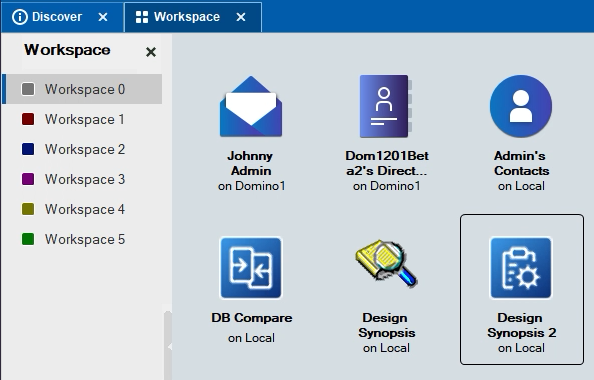Select Workspace 1 in sidebar

[82, 119]
